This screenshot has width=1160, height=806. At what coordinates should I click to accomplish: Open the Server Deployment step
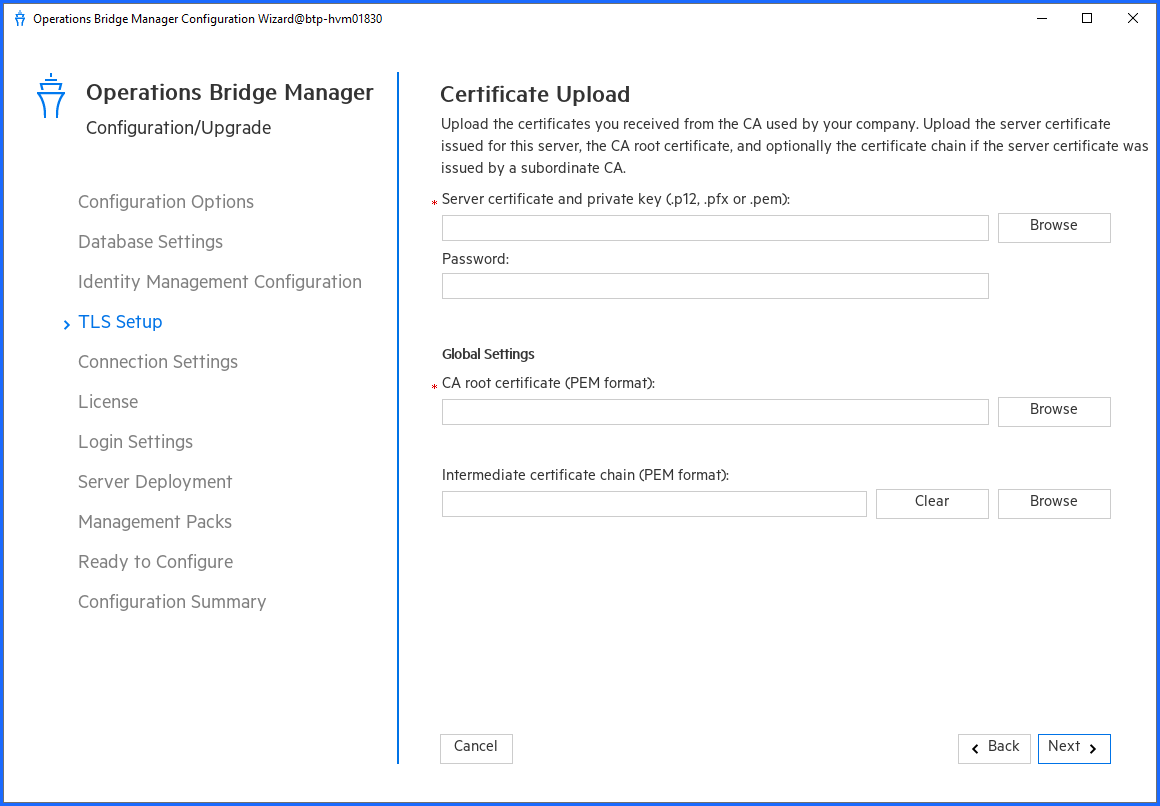pos(155,482)
